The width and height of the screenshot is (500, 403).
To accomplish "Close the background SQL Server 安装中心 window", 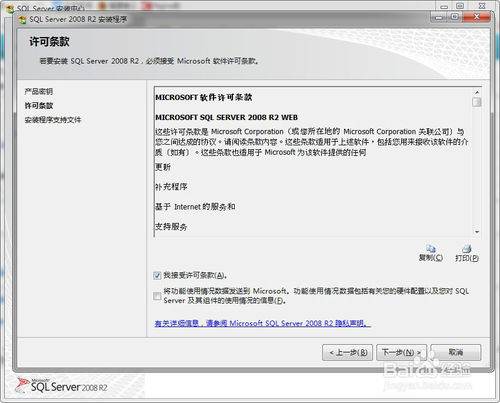I will tap(482, 6).
